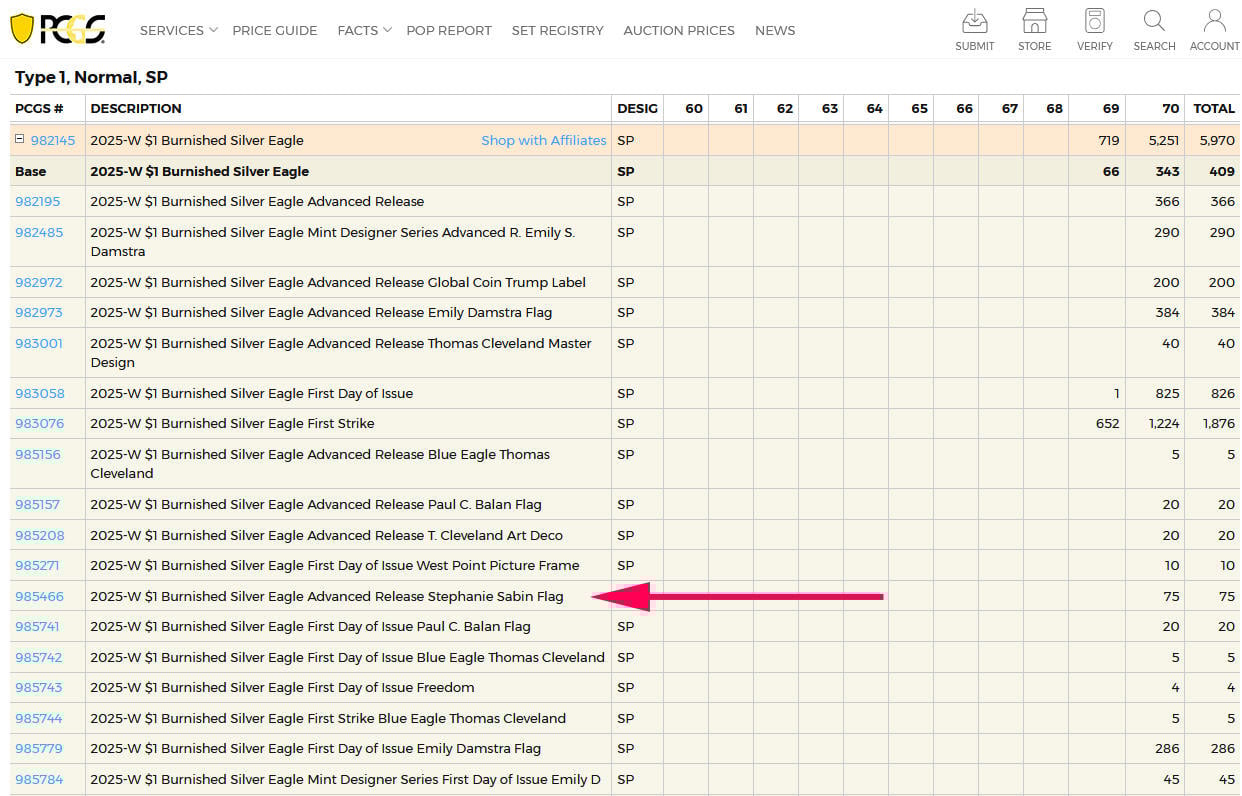This screenshot has width=1242, height=796.
Task: Select the 1,876 total for First Strike
Action: [1219, 423]
